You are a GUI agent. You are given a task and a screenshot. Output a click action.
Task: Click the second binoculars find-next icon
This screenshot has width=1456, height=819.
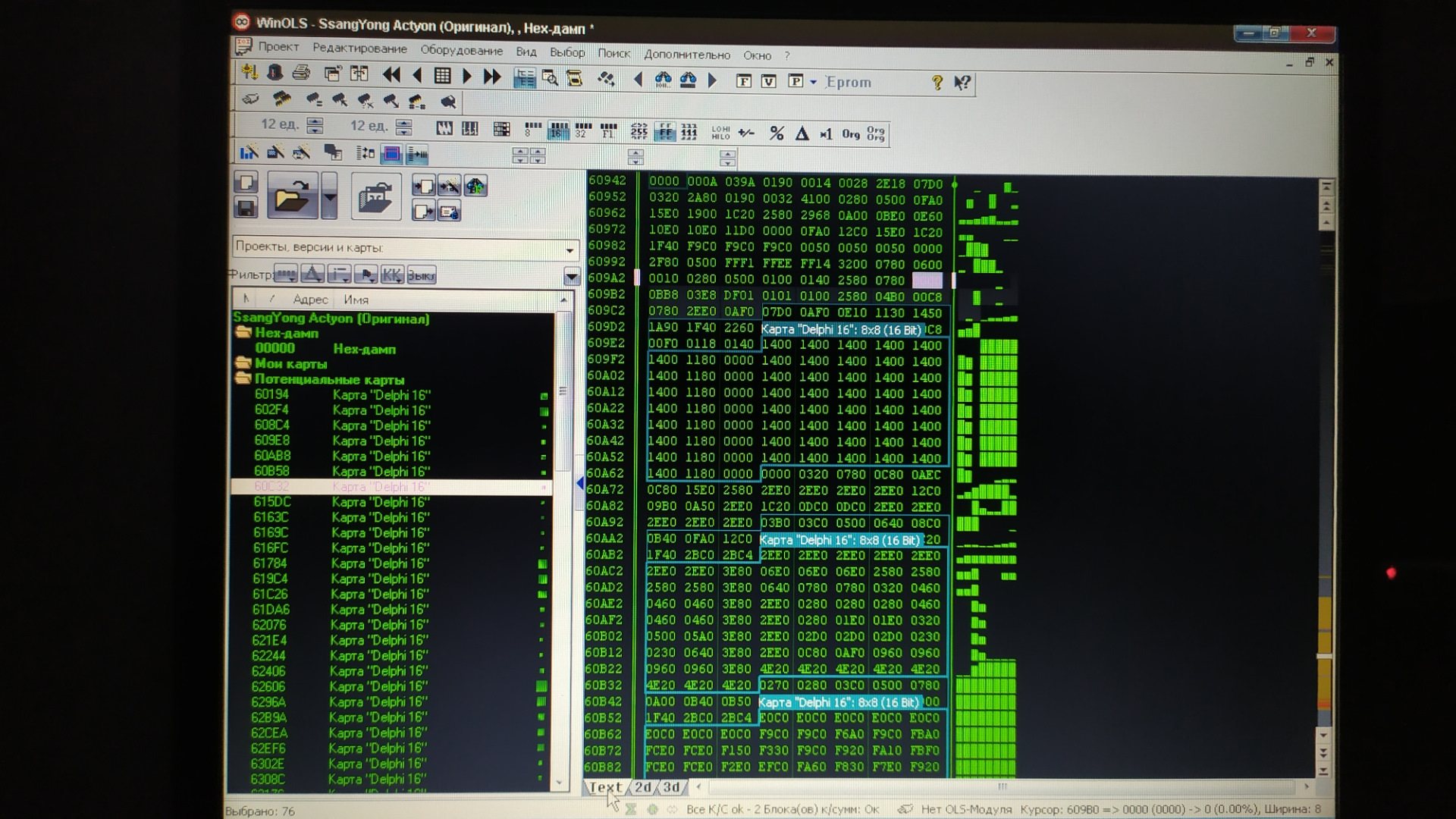click(x=688, y=80)
